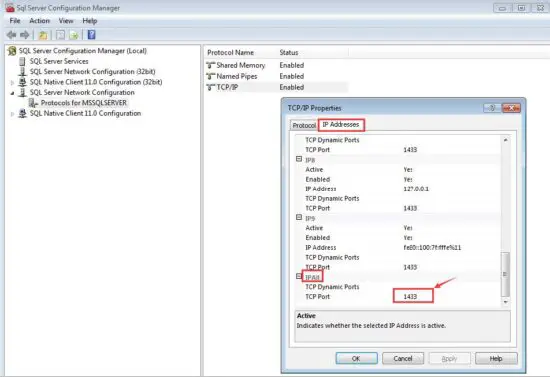Click the IPAll TCP Dynamic Ports row
The width and height of the screenshot is (550, 377).
point(398,287)
